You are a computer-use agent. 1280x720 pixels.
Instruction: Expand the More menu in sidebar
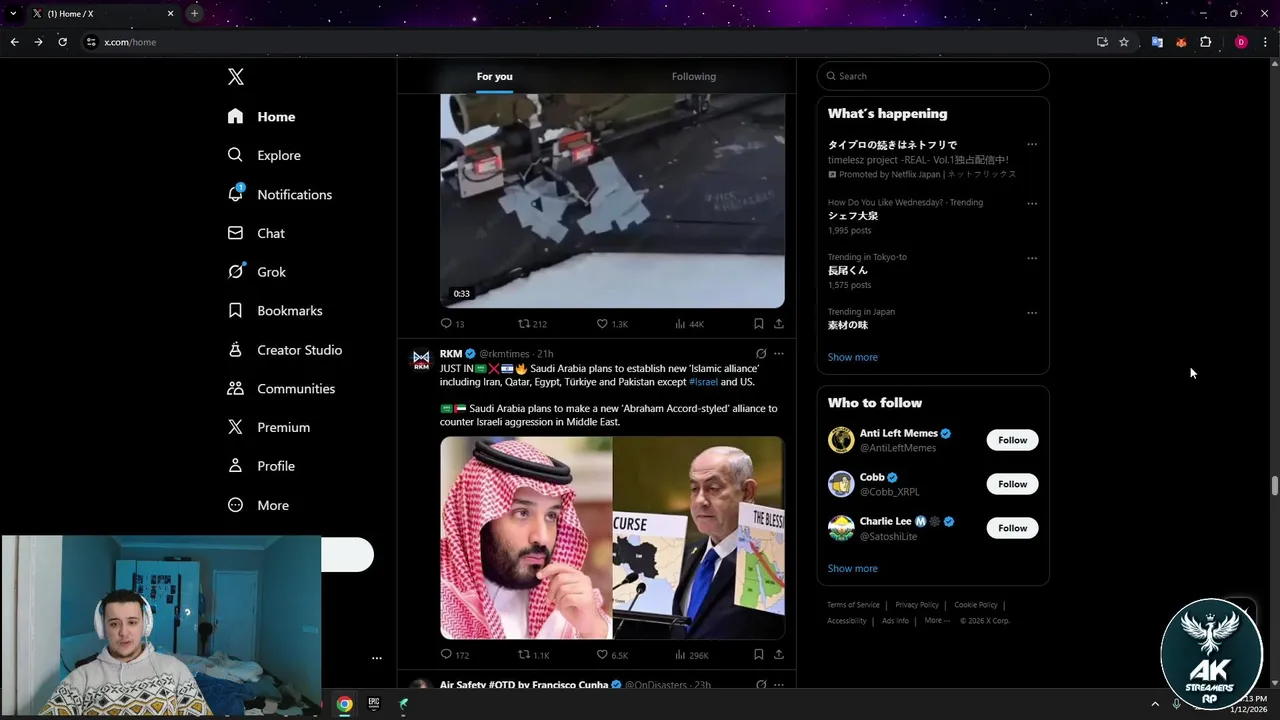[x=258, y=505]
